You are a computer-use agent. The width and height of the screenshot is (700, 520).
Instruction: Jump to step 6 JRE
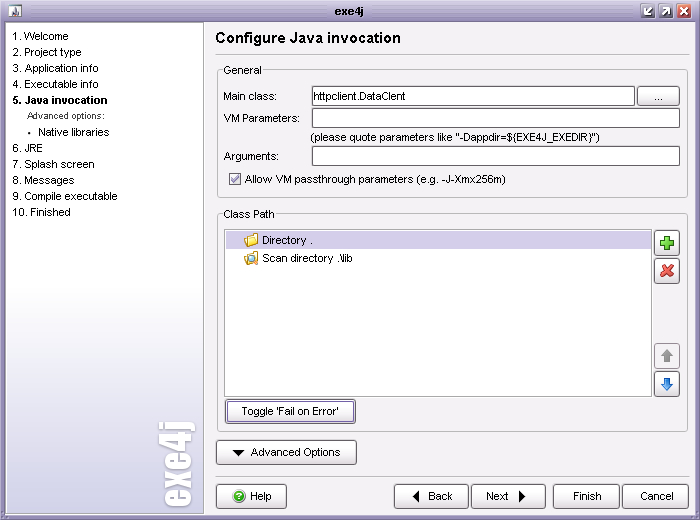coord(27,148)
